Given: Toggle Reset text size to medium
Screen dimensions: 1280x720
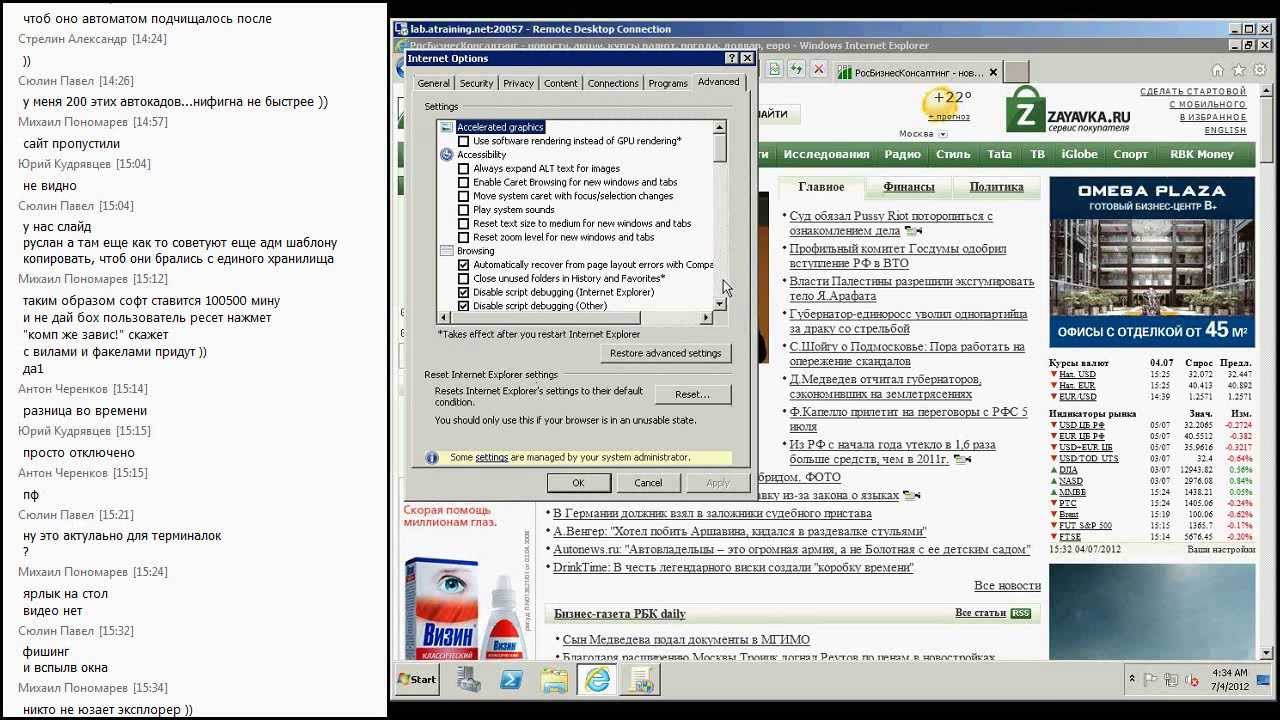Looking at the screenshot, I should coord(463,224).
